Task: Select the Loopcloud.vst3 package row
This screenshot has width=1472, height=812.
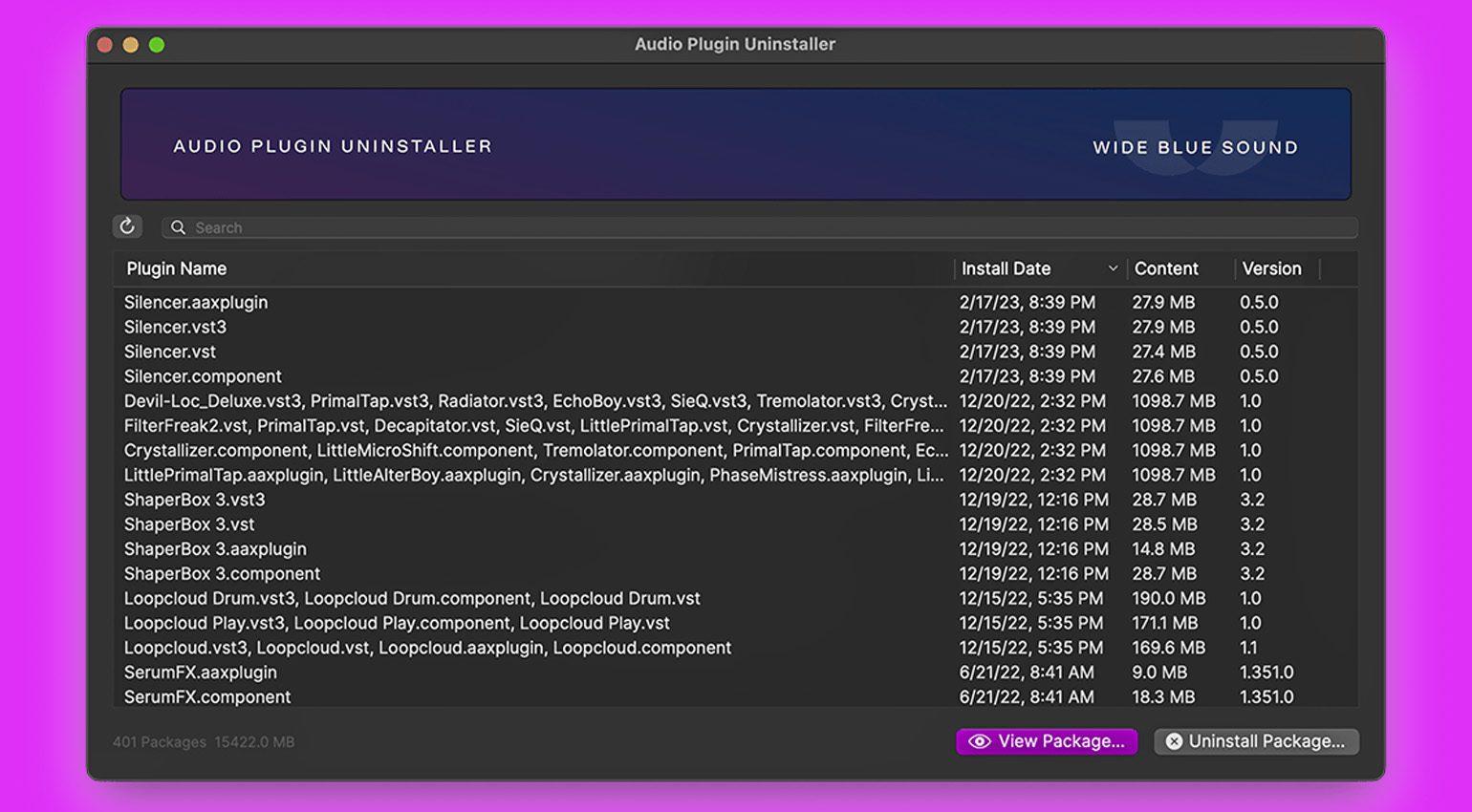Action: 735,648
